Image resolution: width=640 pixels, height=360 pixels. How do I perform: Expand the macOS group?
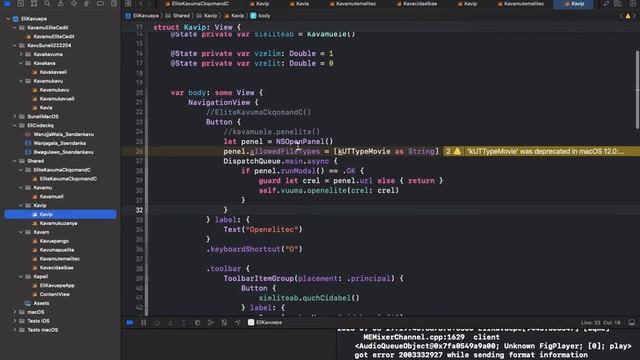[15, 312]
